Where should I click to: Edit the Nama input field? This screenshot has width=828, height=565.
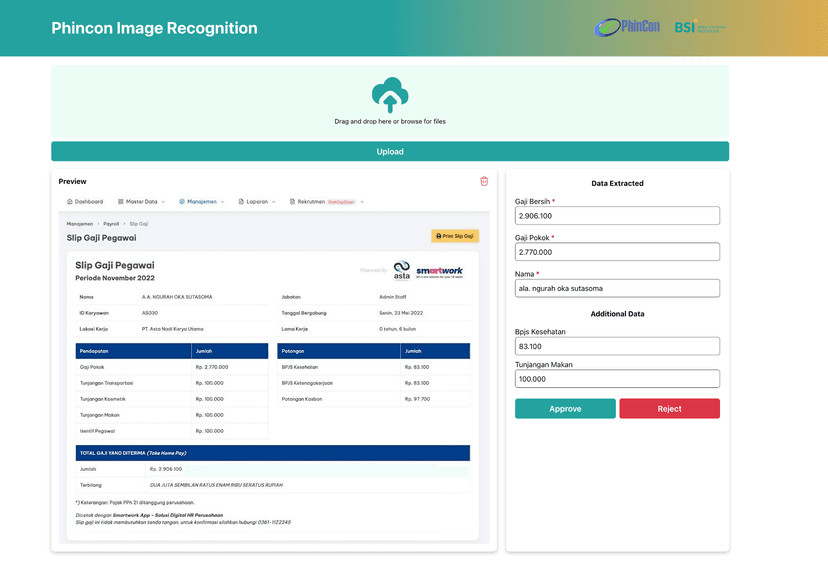(617, 288)
